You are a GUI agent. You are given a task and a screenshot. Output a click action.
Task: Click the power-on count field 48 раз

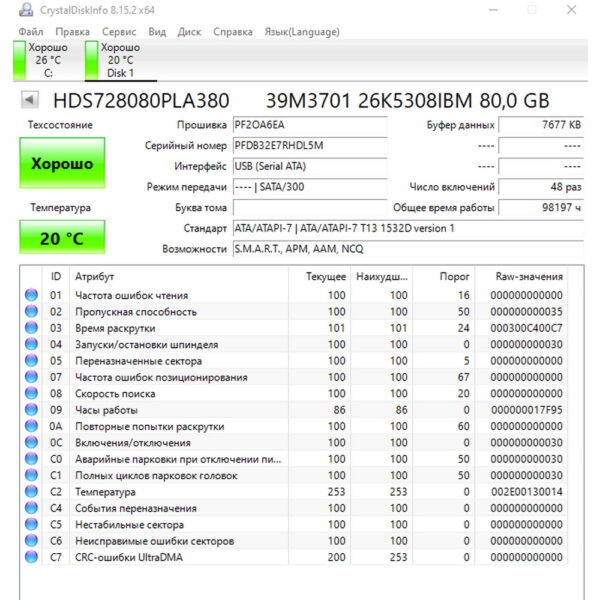(541, 187)
